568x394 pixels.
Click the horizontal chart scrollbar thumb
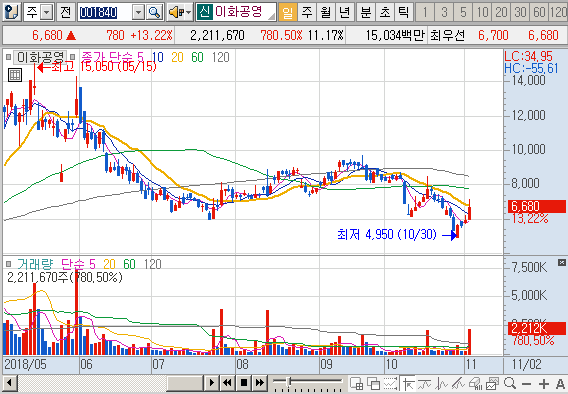(185, 383)
